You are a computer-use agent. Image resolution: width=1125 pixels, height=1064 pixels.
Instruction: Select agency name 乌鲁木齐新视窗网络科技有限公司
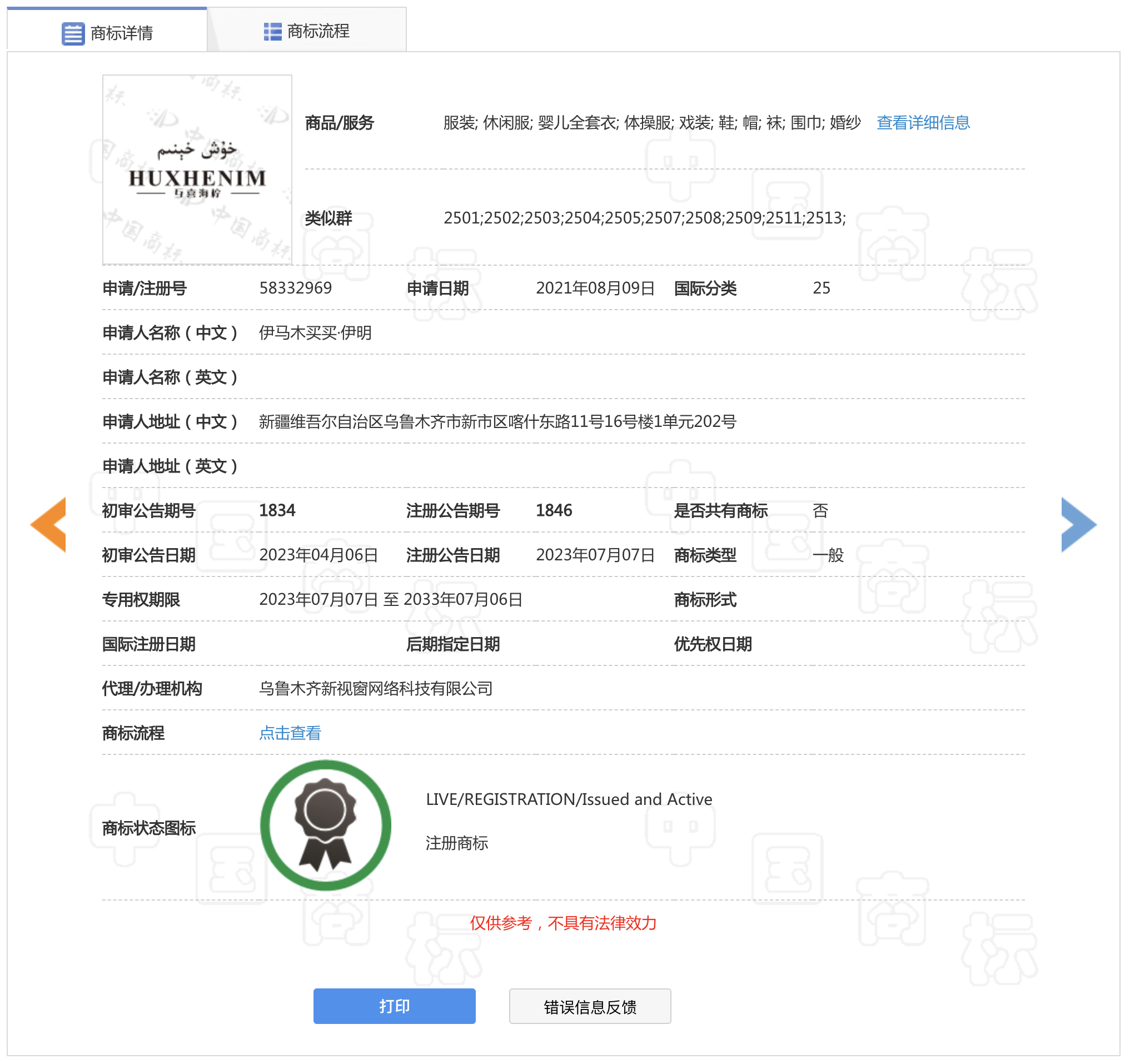pyautogui.click(x=375, y=688)
